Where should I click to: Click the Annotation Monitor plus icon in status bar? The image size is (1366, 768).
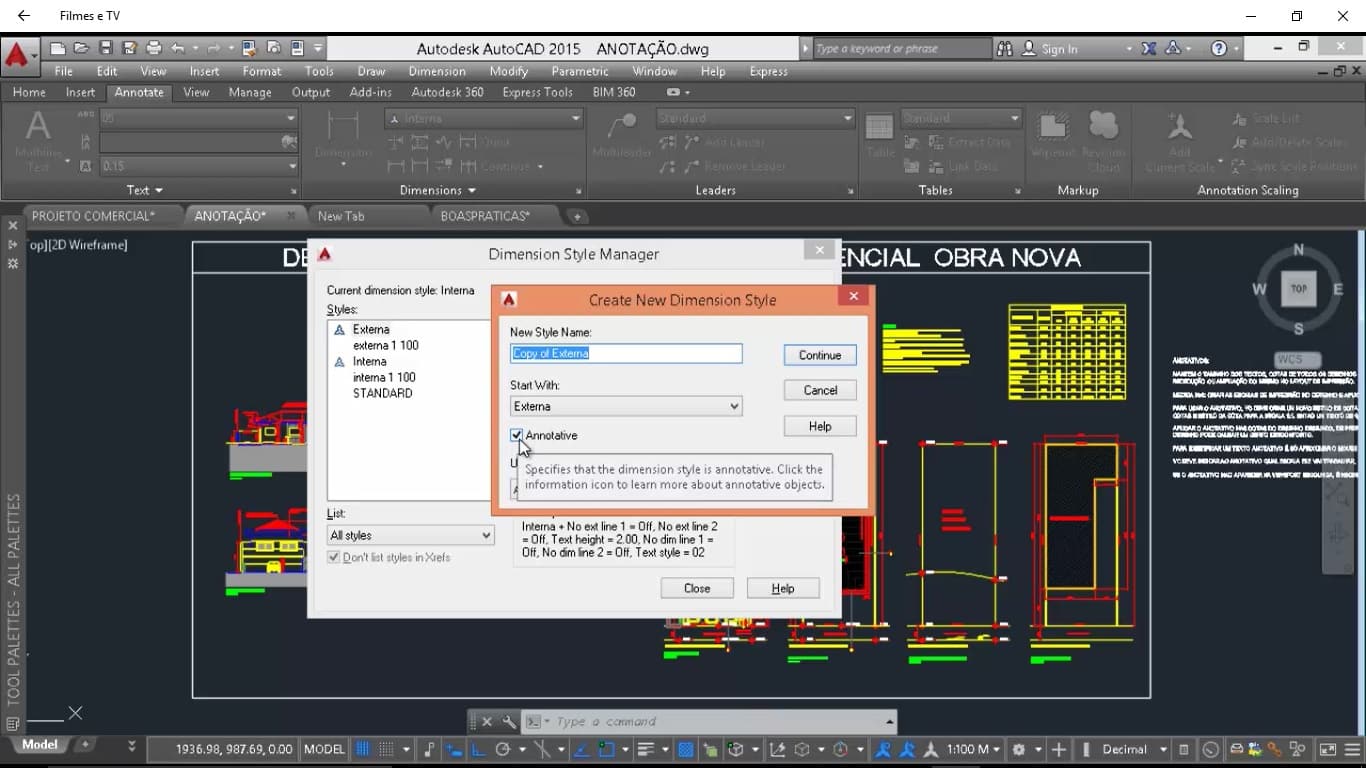(1059, 749)
